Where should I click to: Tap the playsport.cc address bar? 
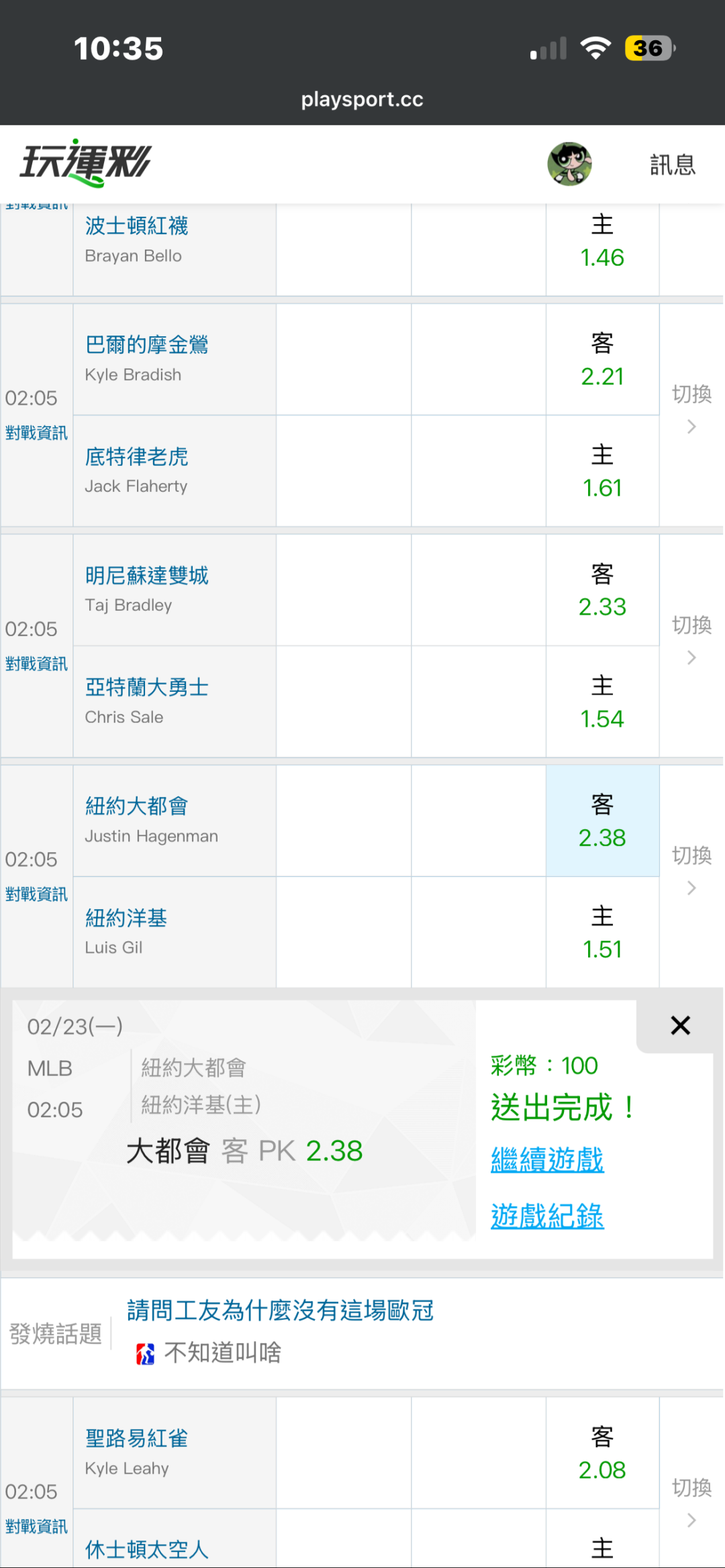tap(362, 99)
